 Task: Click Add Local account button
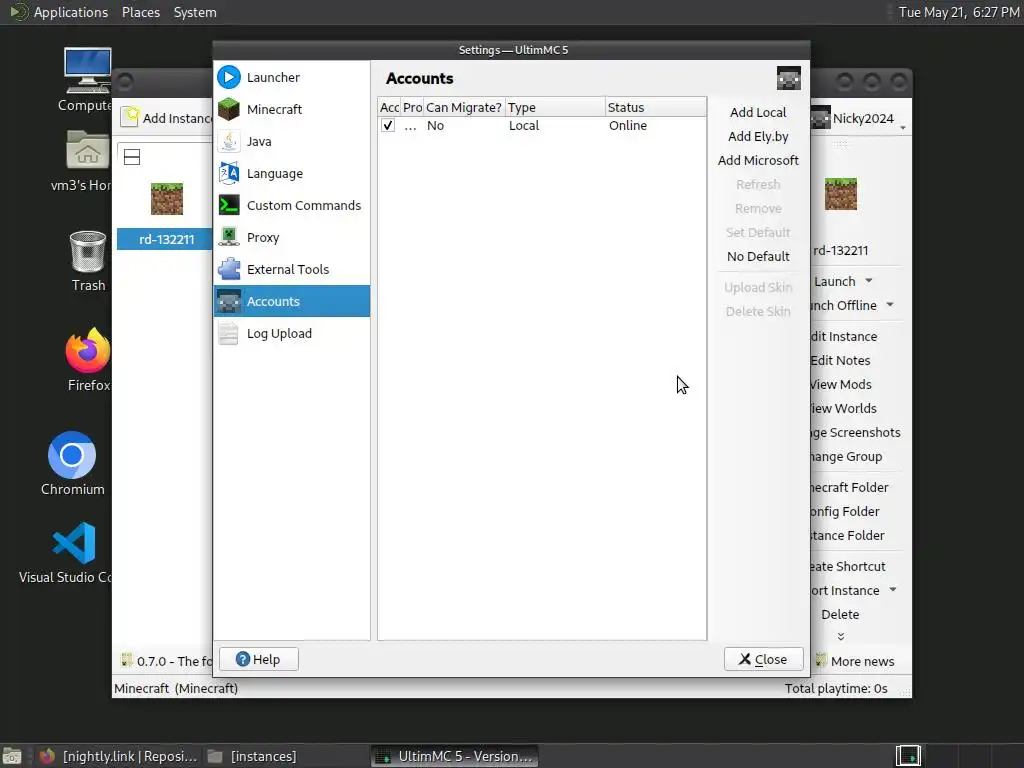pyautogui.click(x=758, y=112)
